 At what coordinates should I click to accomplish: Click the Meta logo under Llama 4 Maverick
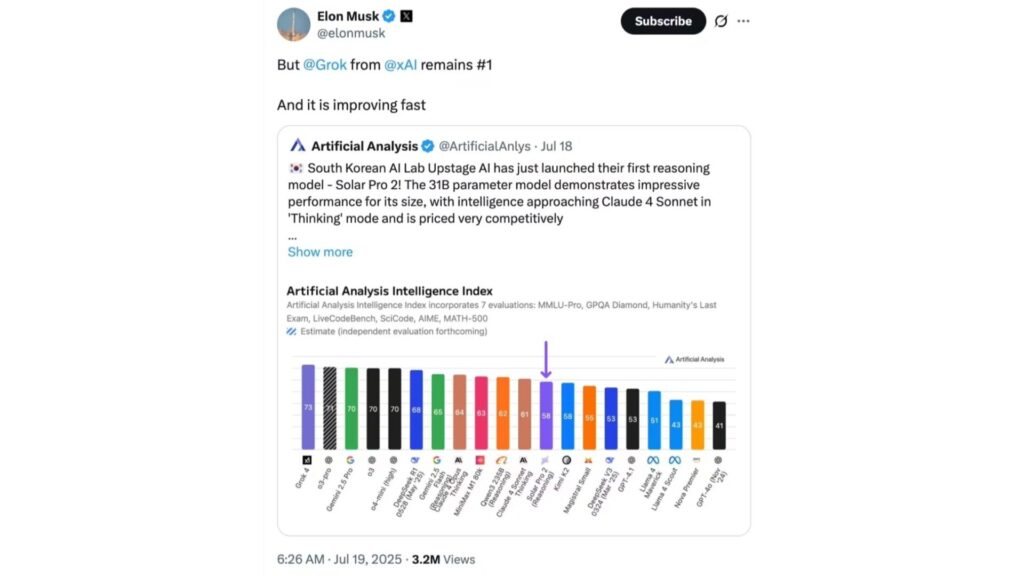click(654, 459)
